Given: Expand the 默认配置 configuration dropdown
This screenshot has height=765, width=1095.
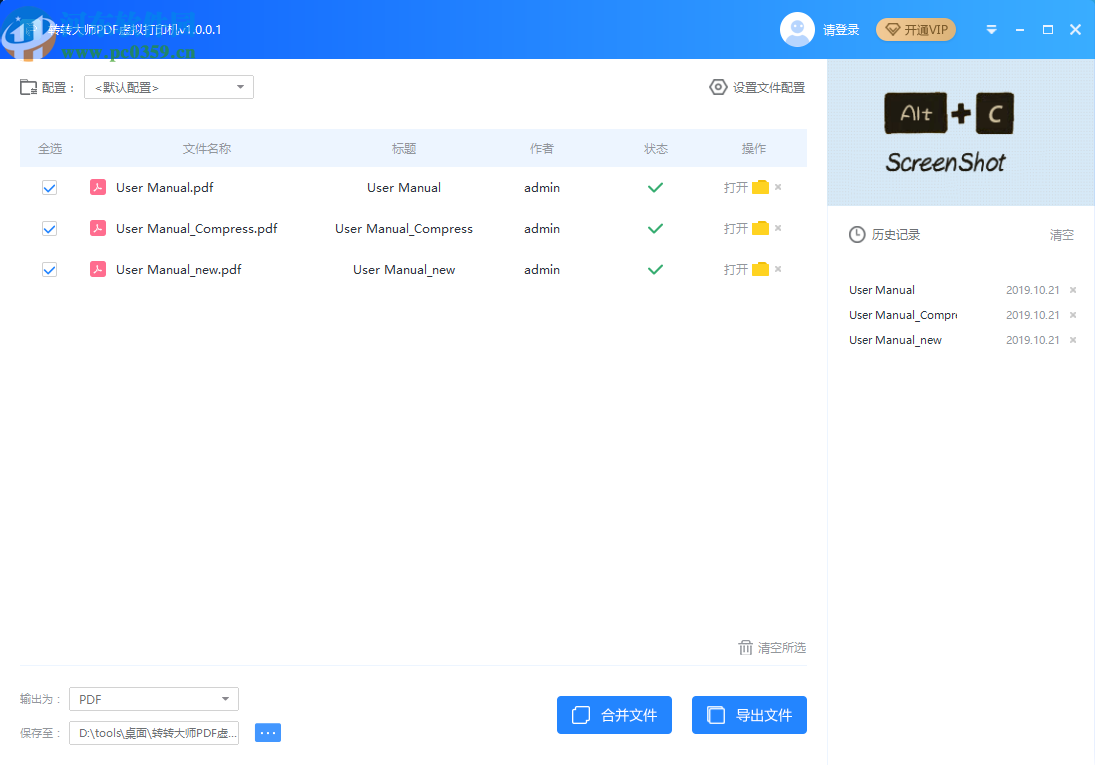Looking at the screenshot, I should click(x=169, y=87).
